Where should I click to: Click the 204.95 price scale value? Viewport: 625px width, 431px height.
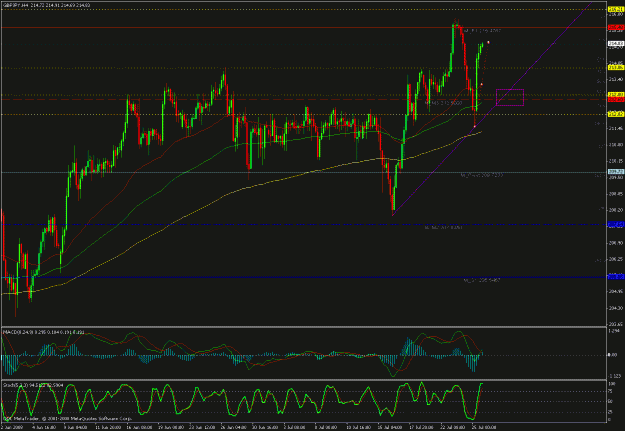[x=616, y=292]
